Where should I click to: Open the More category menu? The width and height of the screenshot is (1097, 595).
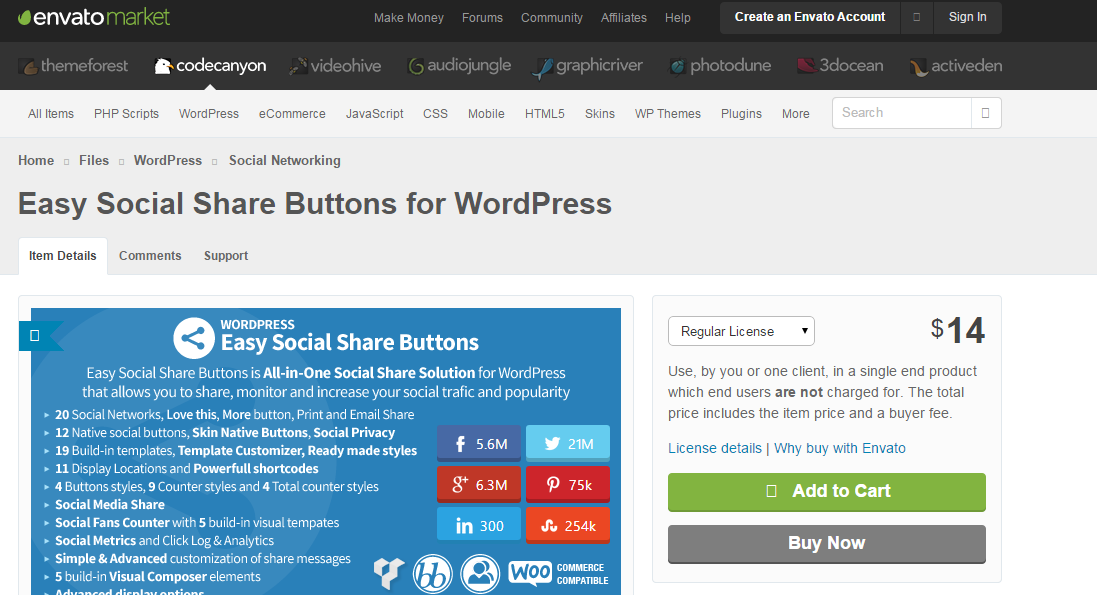(x=795, y=114)
